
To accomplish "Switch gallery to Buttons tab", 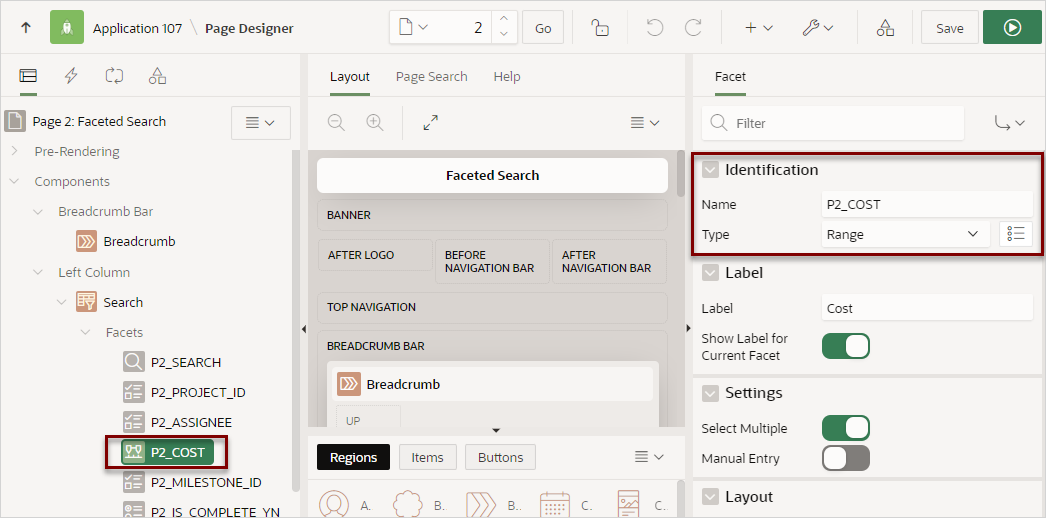I will click(x=500, y=457).
